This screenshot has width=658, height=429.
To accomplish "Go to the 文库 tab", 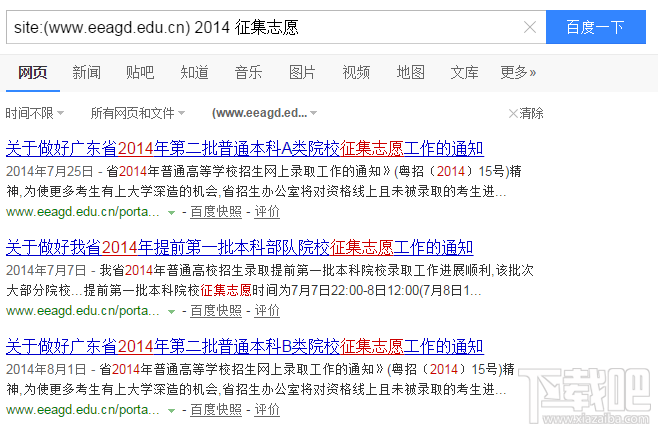I will (x=464, y=72).
